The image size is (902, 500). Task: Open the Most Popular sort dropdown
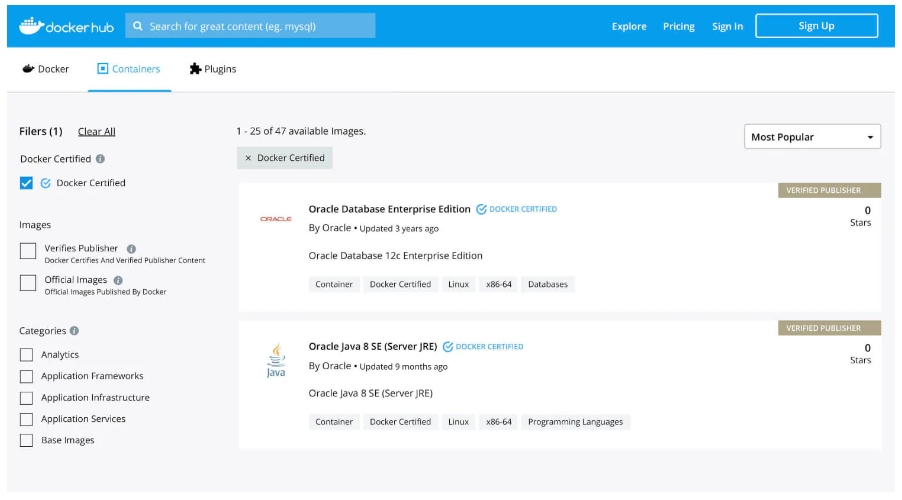[x=812, y=137]
